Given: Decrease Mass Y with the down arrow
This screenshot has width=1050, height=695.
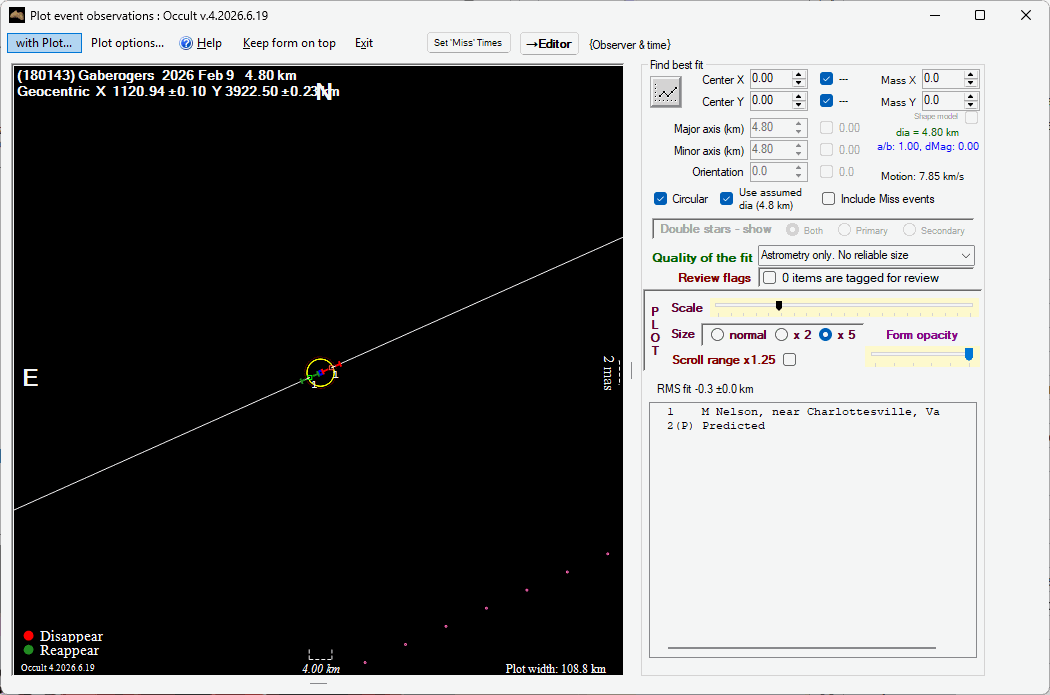Looking at the screenshot, I should 971,105.
